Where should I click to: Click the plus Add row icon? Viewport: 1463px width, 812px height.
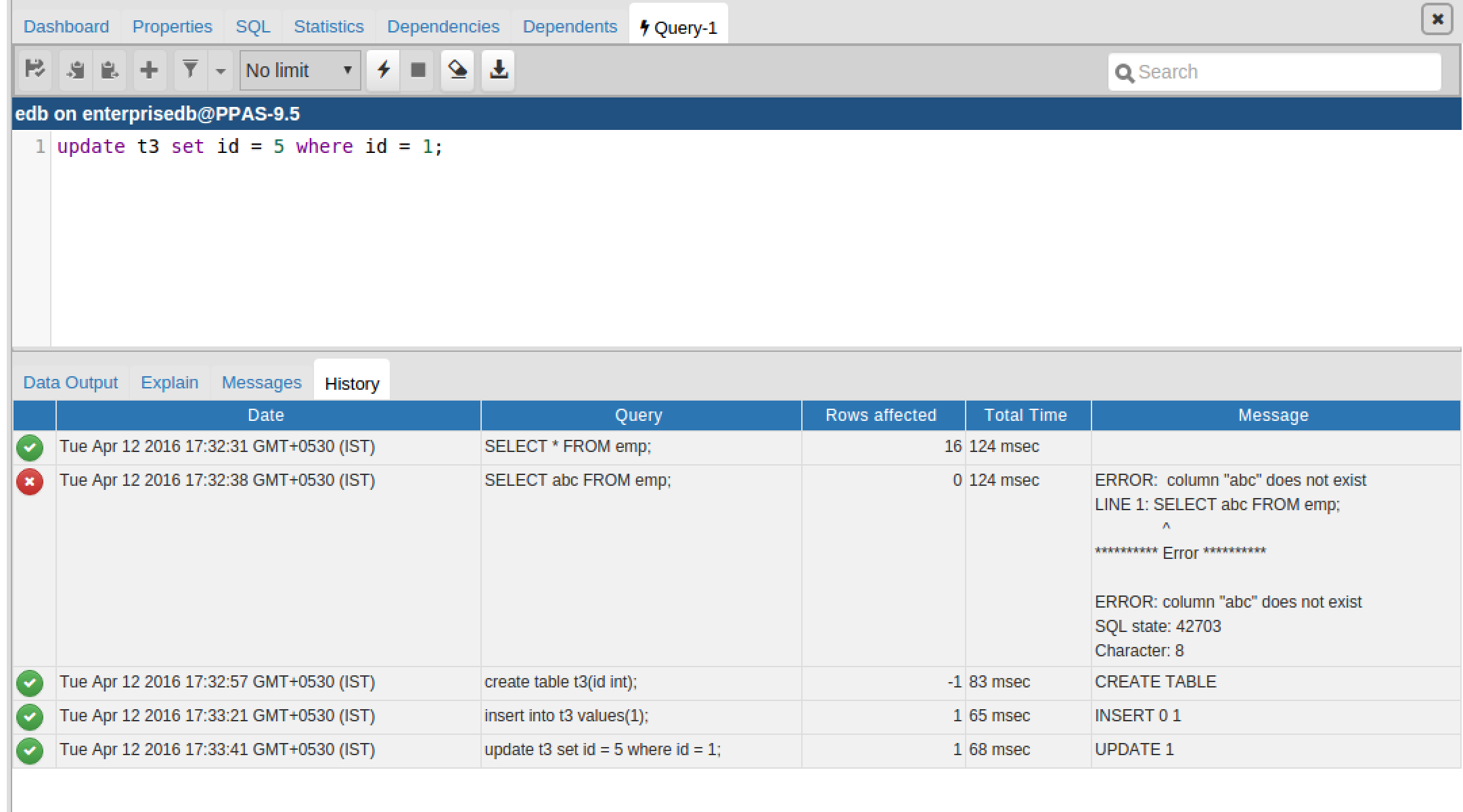149,70
